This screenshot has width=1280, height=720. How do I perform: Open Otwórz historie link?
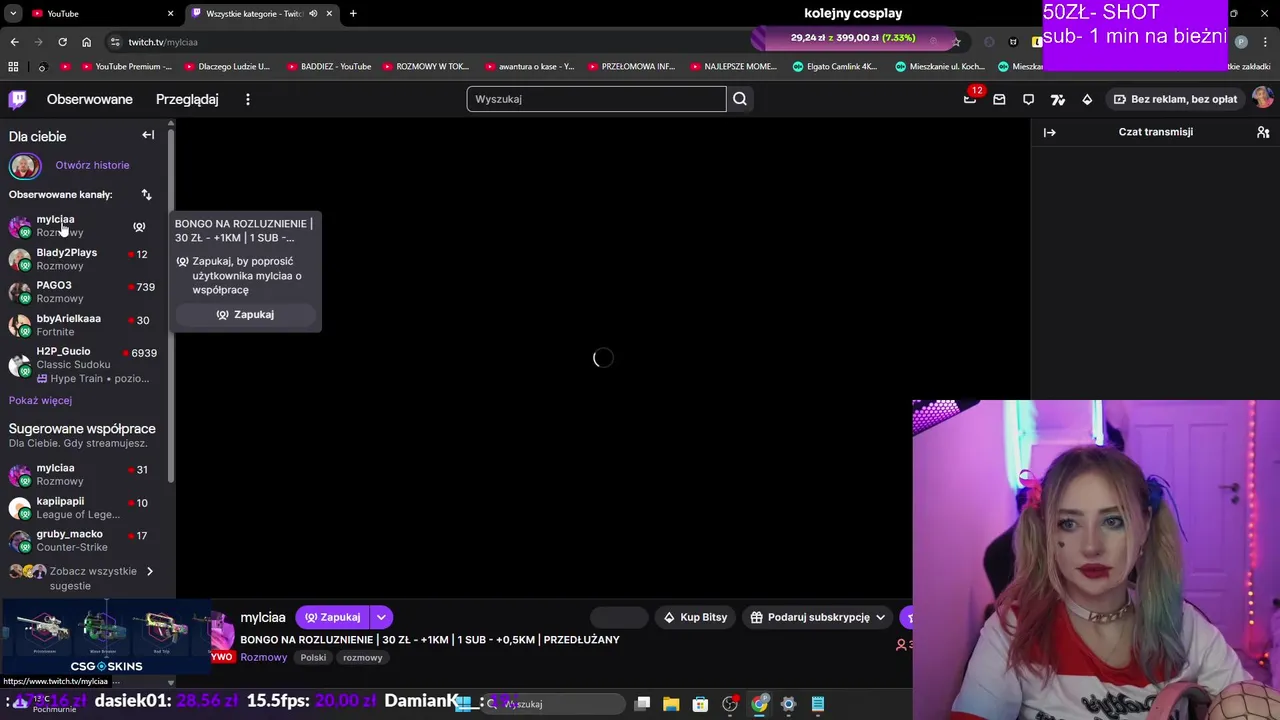pos(92,165)
